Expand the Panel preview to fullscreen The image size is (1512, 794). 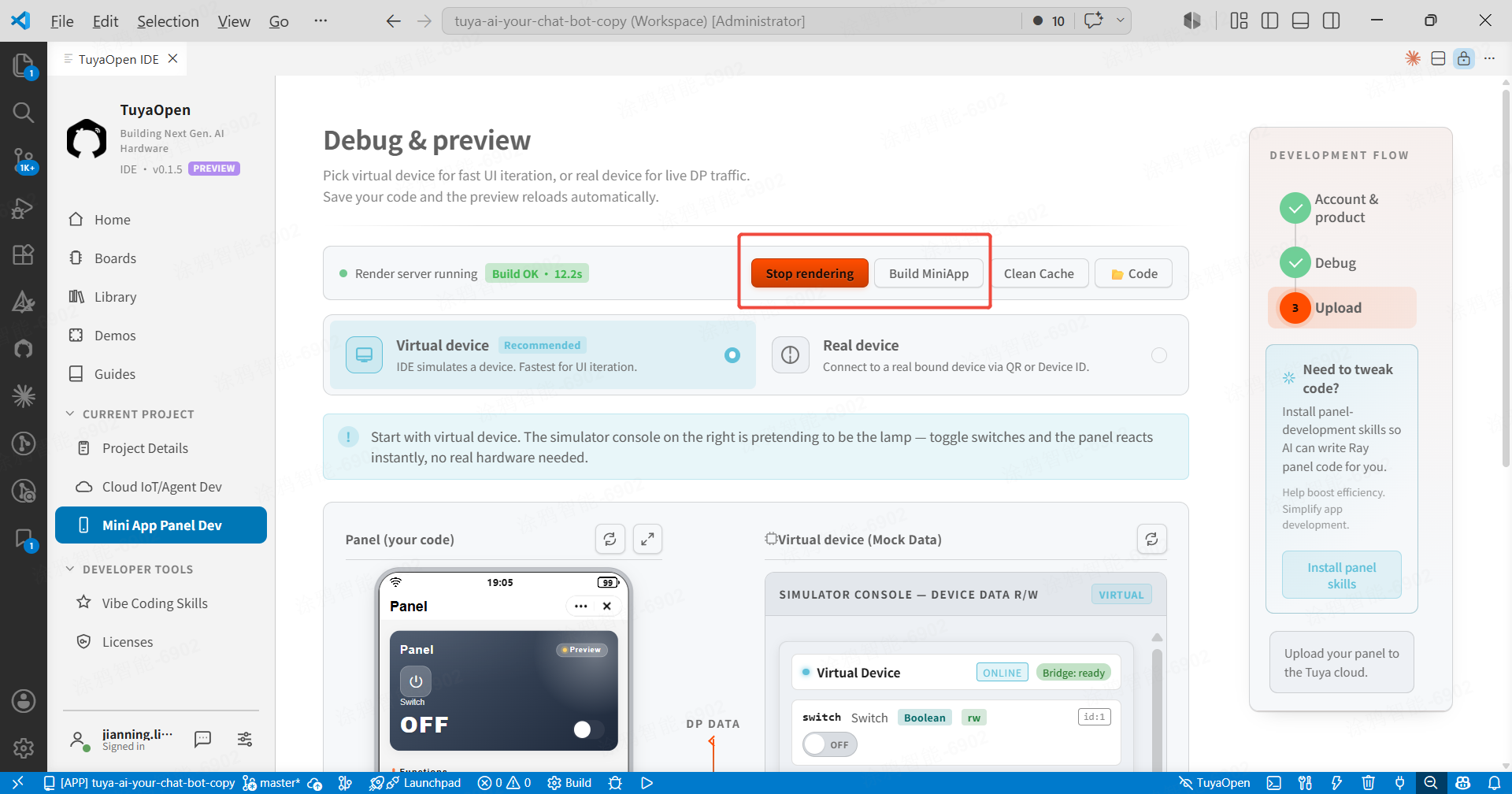pyautogui.click(x=647, y=539)
